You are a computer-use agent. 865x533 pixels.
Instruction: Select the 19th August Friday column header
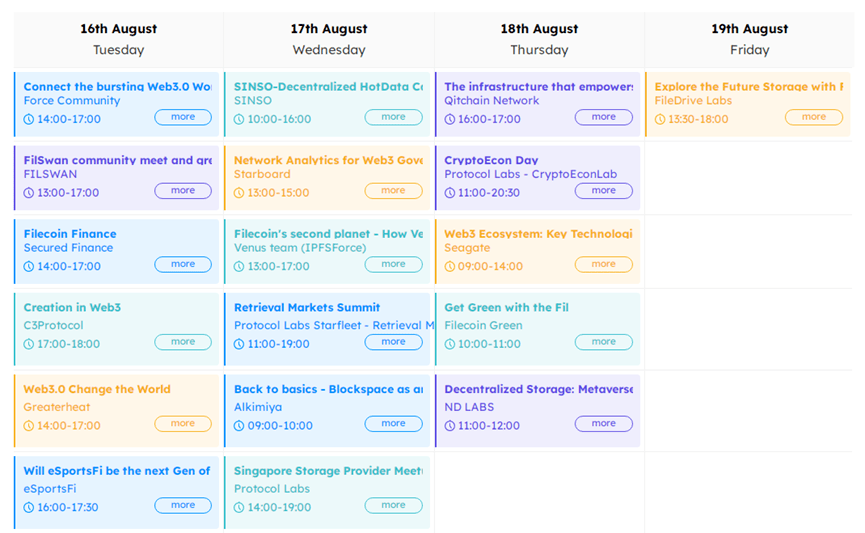(749, 39)
